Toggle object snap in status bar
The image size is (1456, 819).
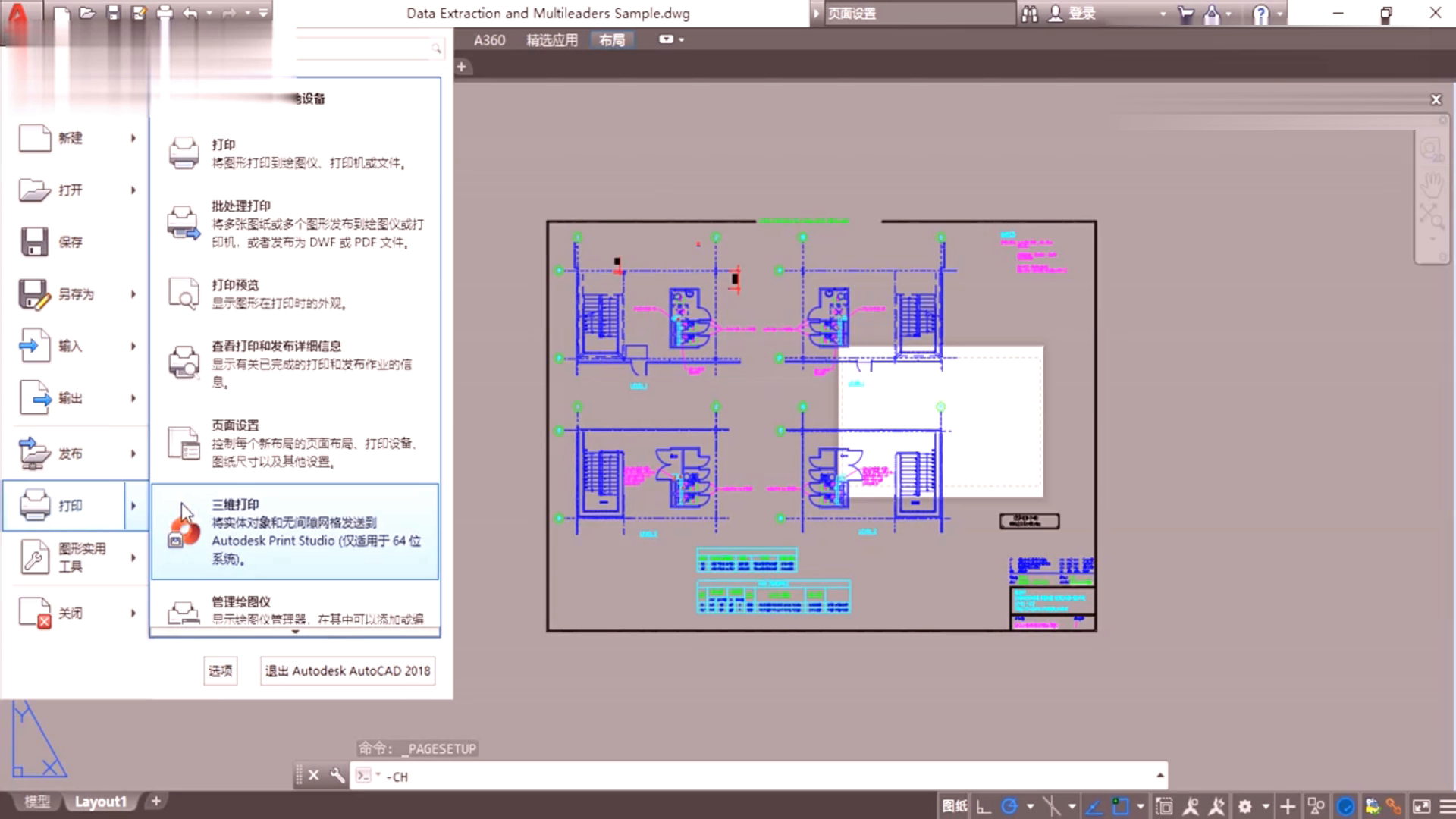pyautogui.click(x=1120, y=806)
